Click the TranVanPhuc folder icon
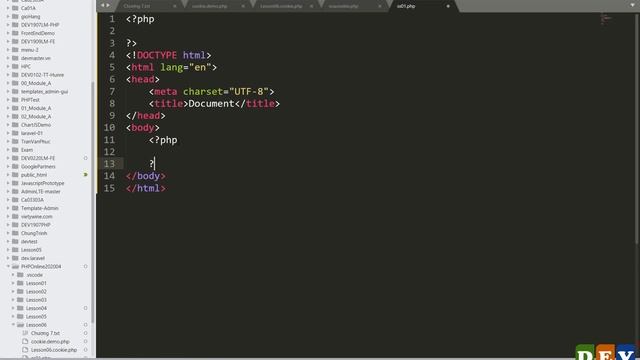This screenshot has height=360, width=640. 15,142
